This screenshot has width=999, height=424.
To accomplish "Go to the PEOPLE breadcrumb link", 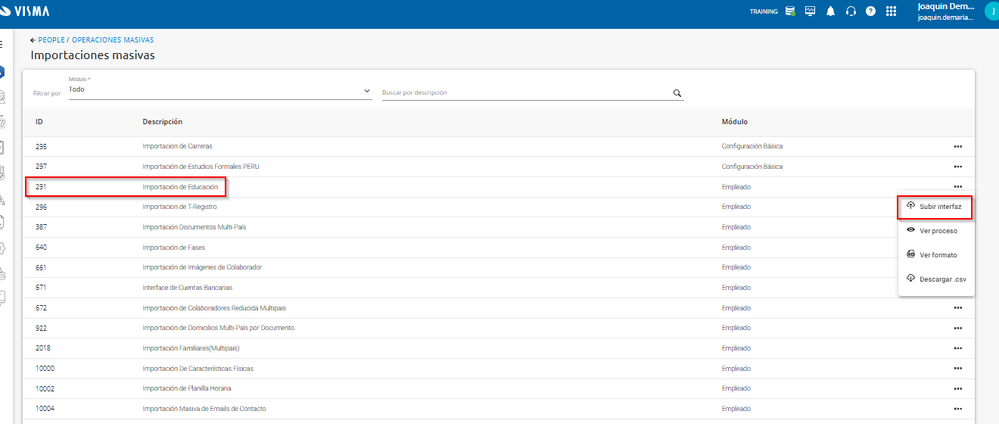I will [x=51, y=40].
